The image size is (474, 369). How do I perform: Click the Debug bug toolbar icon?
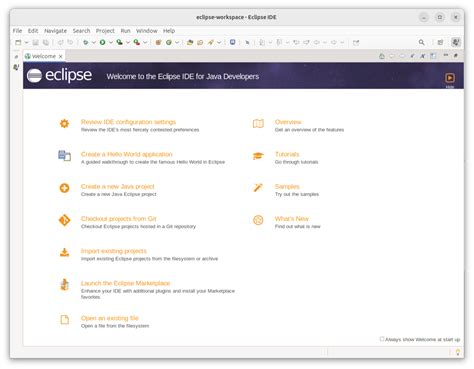[86, 42]
